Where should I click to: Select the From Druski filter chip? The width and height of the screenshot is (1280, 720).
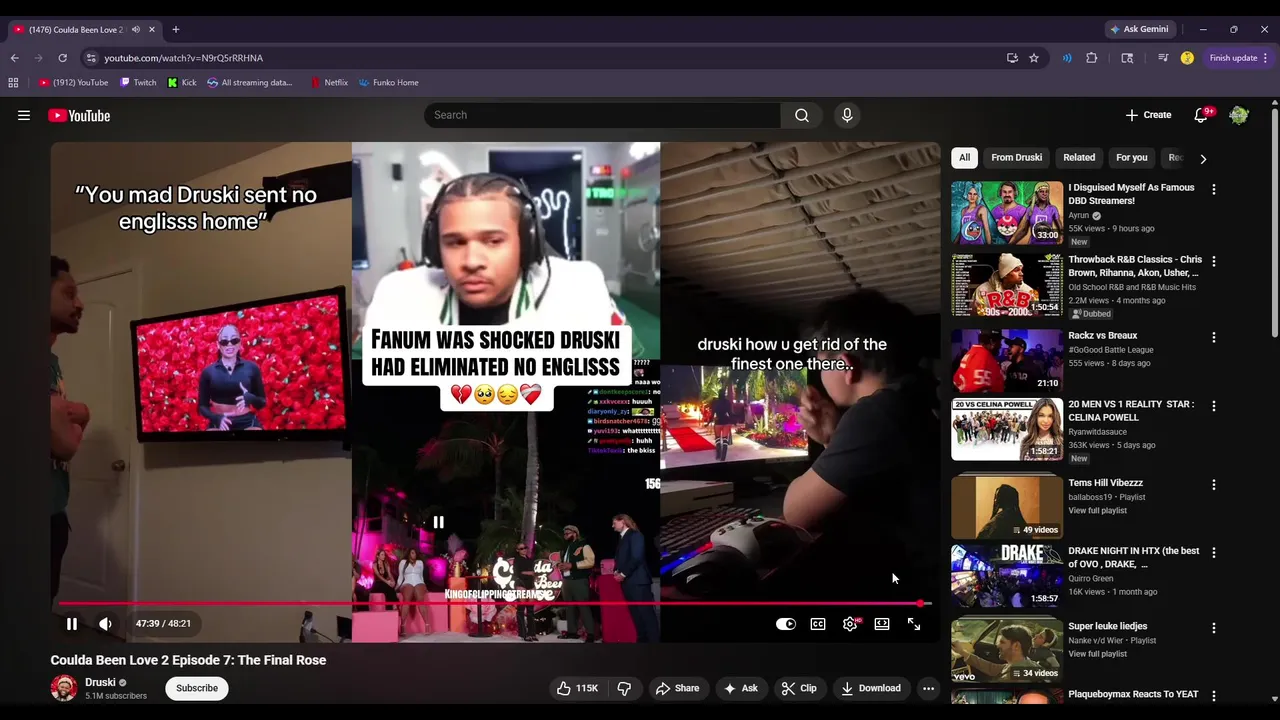click(x=1016, y=157)
